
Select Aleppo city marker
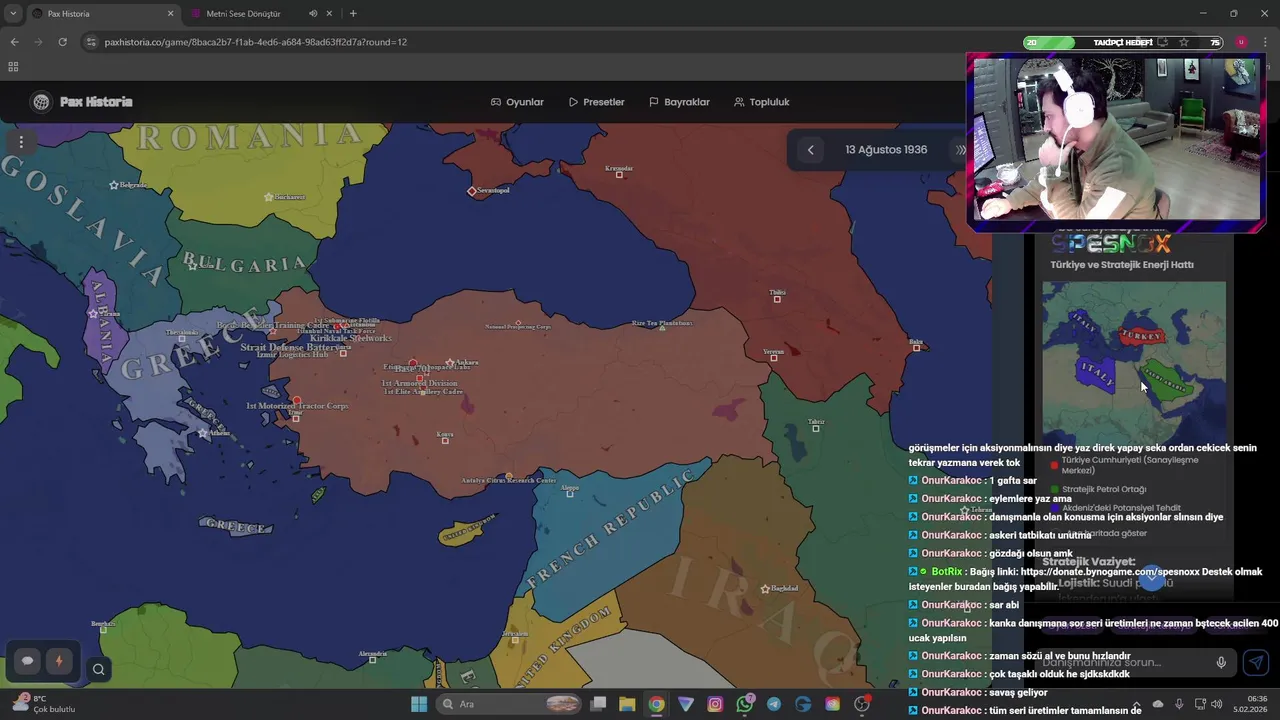[x=570, y=495]
